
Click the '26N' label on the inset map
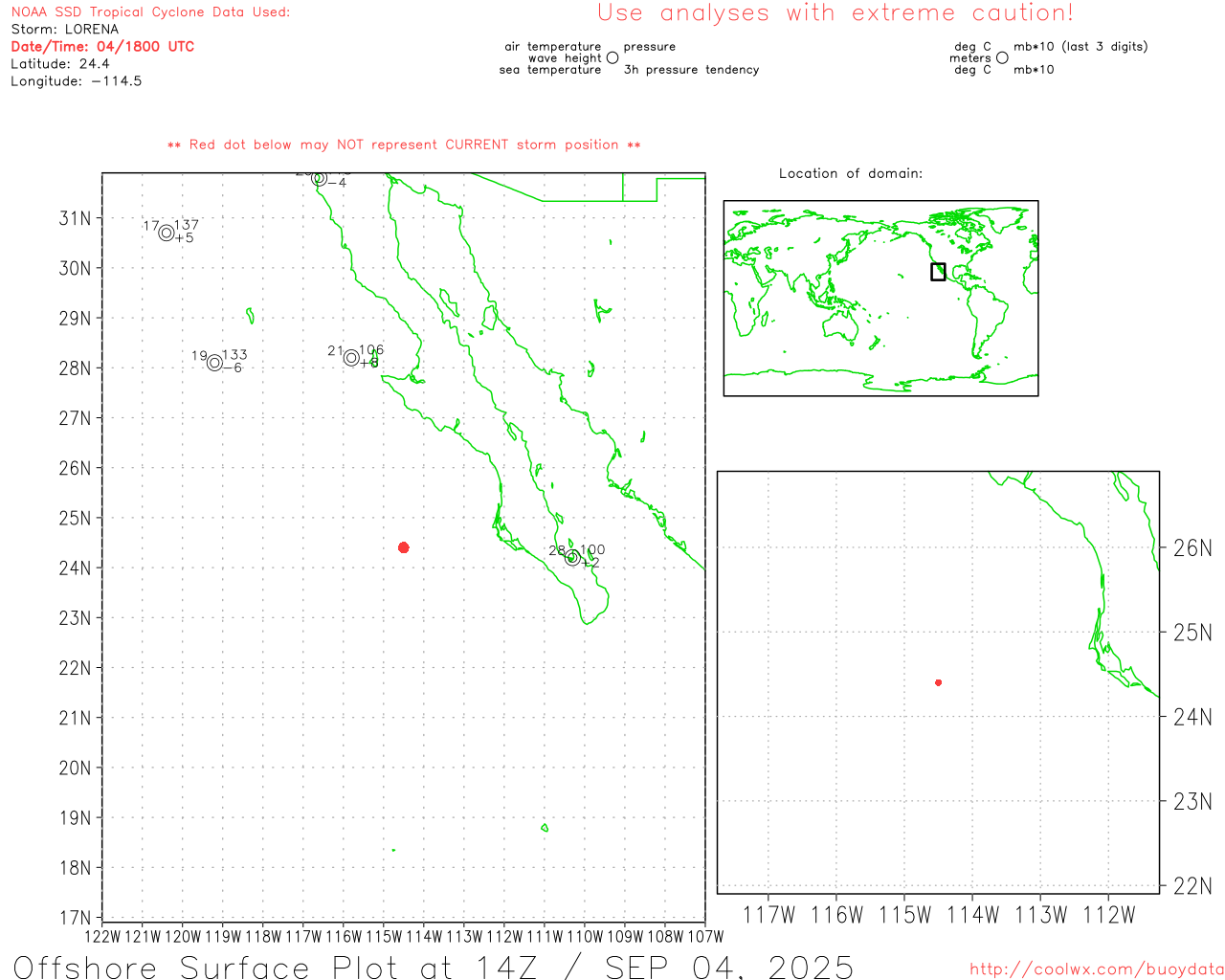[x=1192, y=548]
